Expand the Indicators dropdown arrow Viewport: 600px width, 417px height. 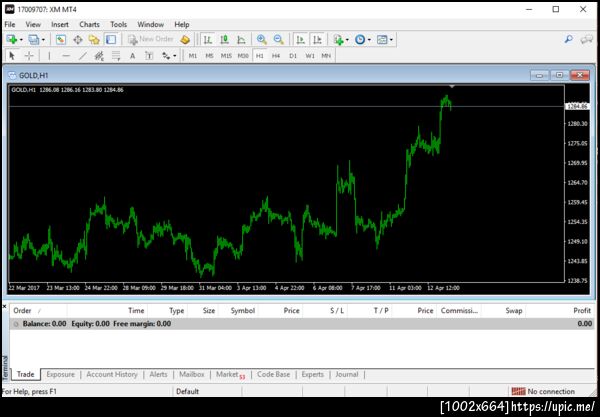(347, 40)
